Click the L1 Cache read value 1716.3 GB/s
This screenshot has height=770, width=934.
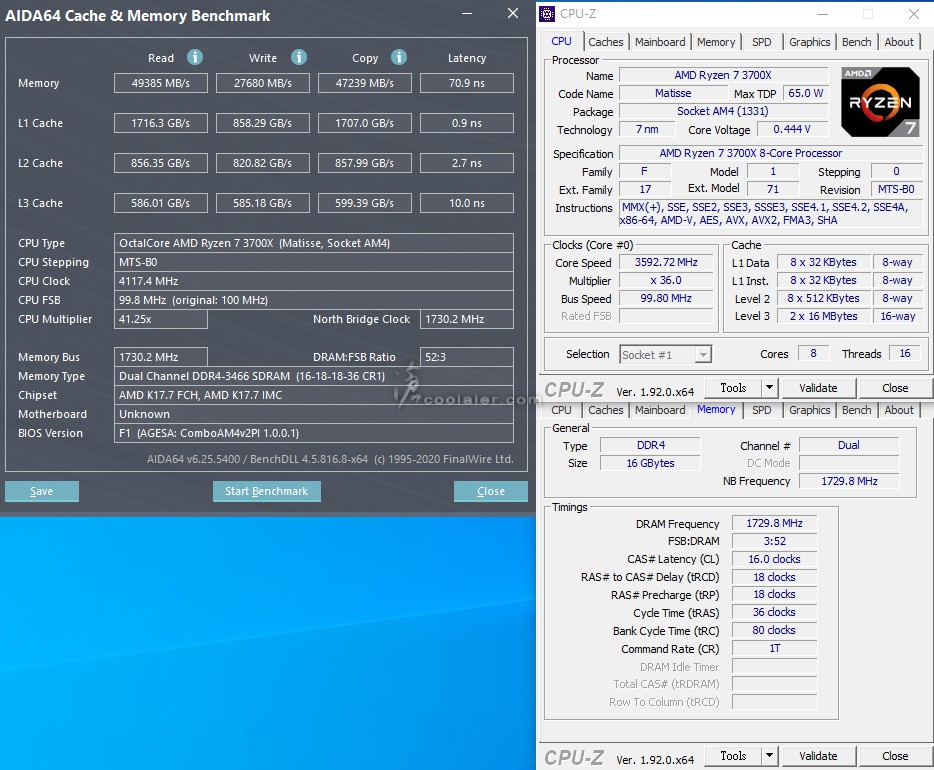click(x=161, y=123)
